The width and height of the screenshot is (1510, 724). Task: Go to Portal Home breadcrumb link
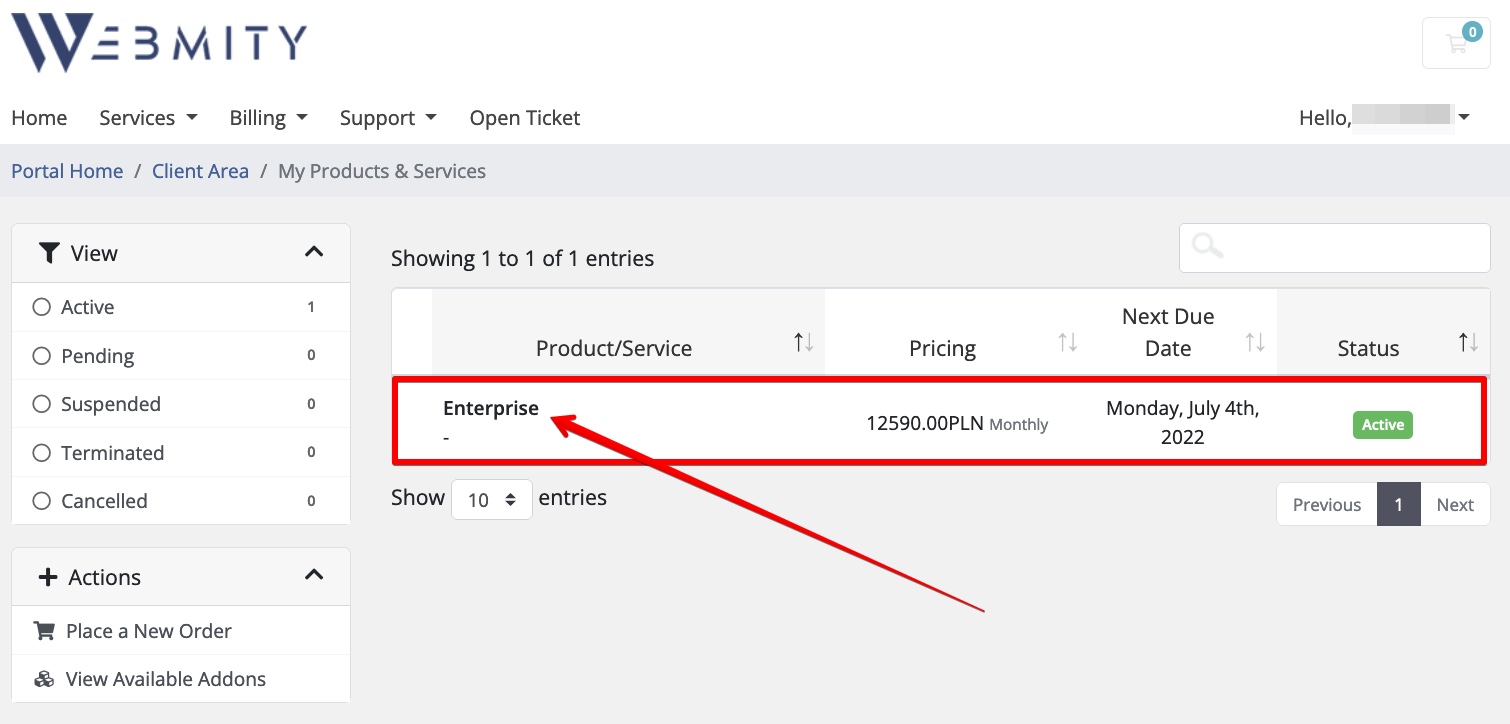tap(67, 171)
